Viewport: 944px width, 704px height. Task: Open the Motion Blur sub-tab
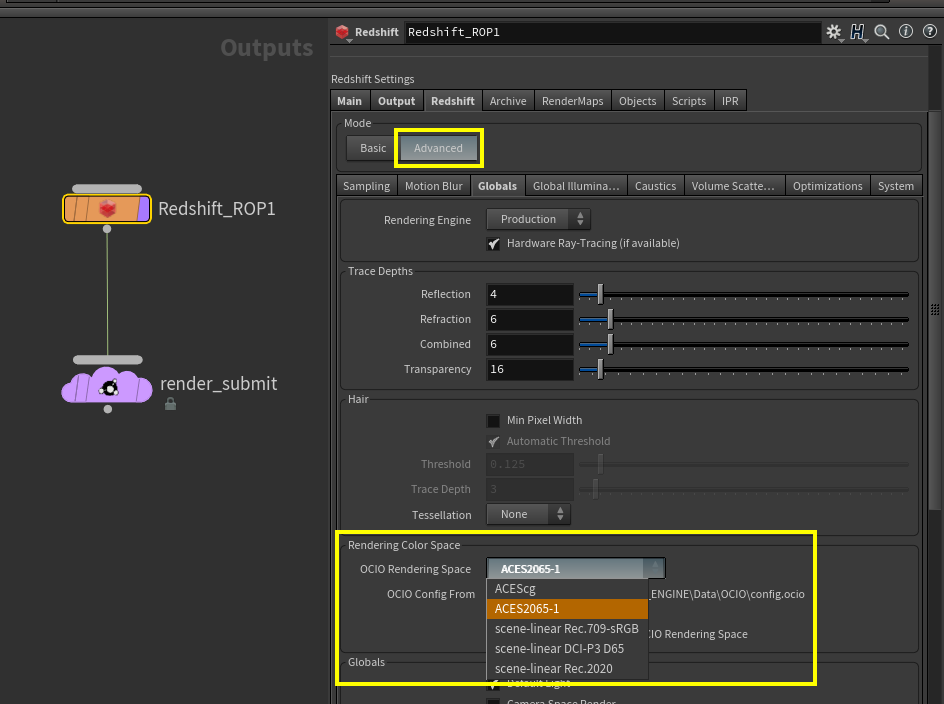(433, 186)
